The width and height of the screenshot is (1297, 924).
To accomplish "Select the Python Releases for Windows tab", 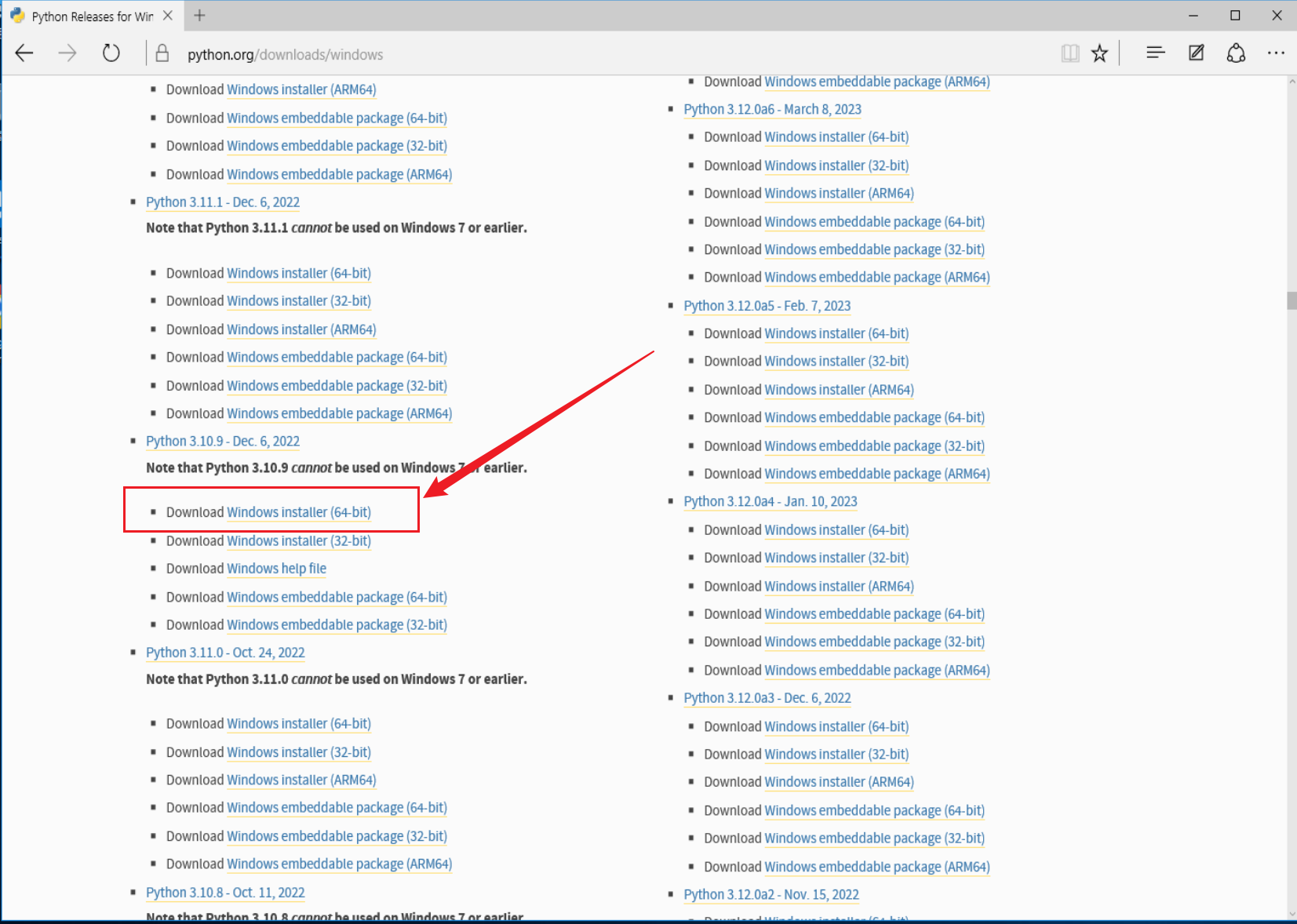I will (x=92, y=16).
